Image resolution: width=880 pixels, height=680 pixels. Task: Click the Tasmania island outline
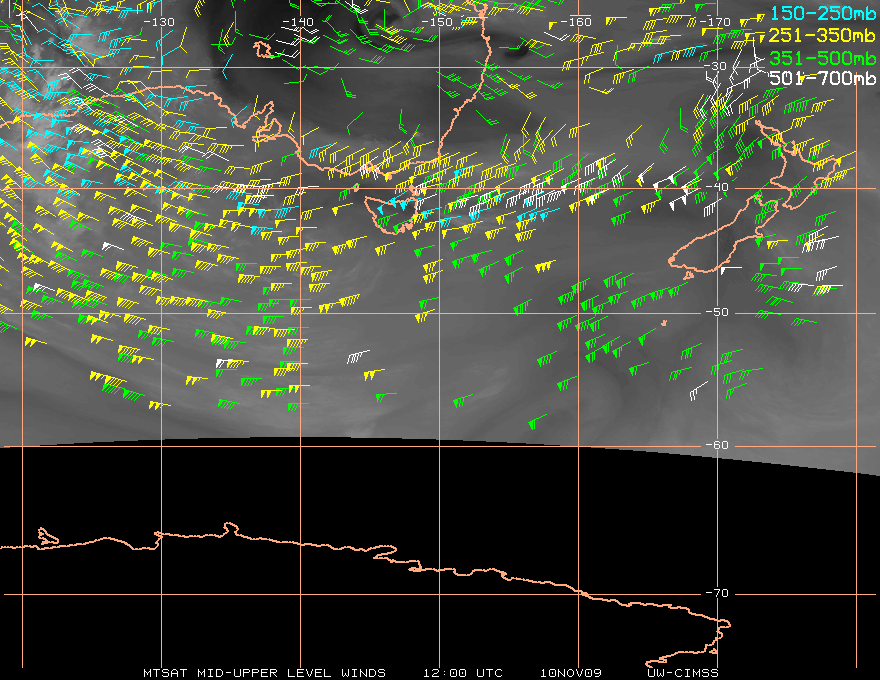point(392,213)
